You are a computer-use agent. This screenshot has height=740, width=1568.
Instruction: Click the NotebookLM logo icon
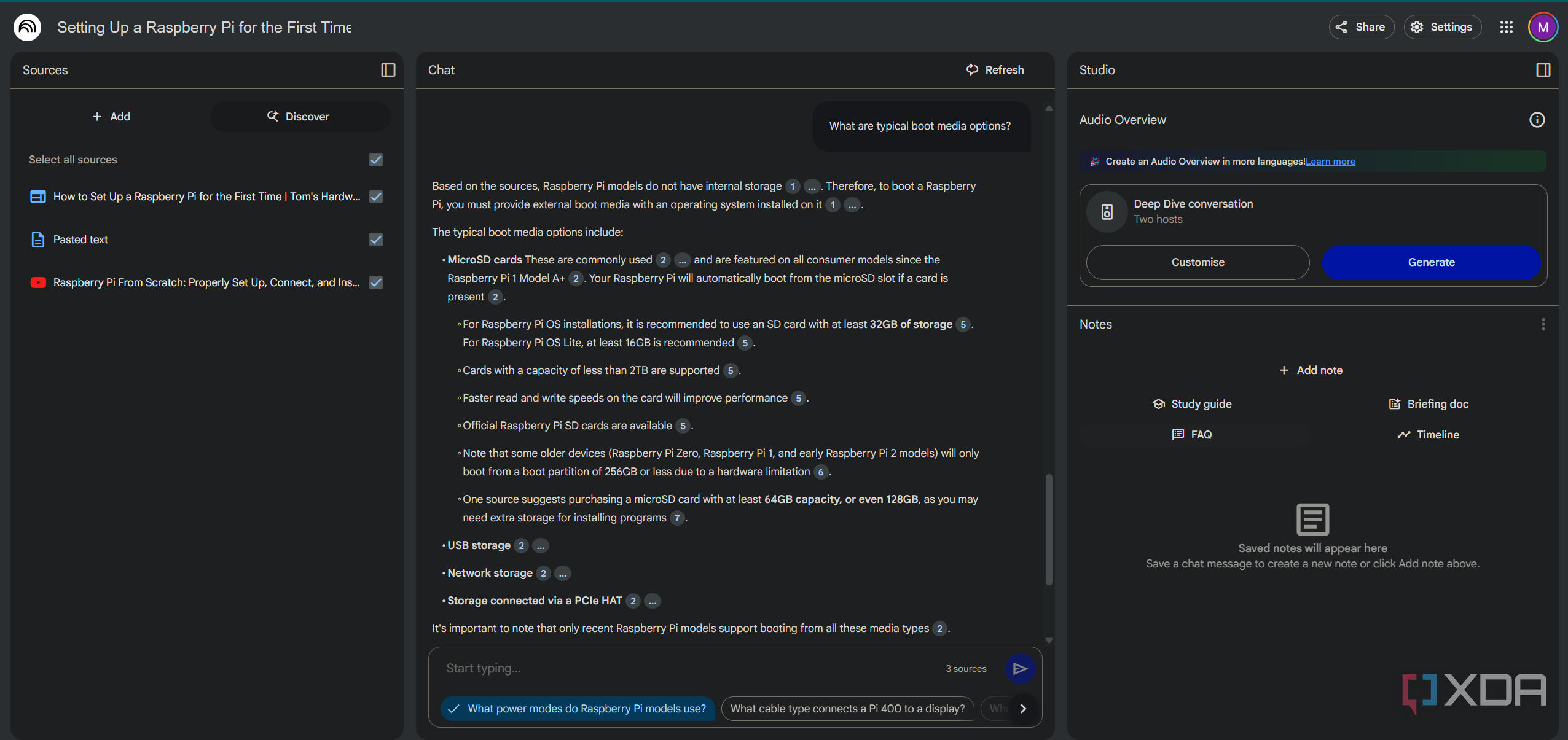point(27,27)
